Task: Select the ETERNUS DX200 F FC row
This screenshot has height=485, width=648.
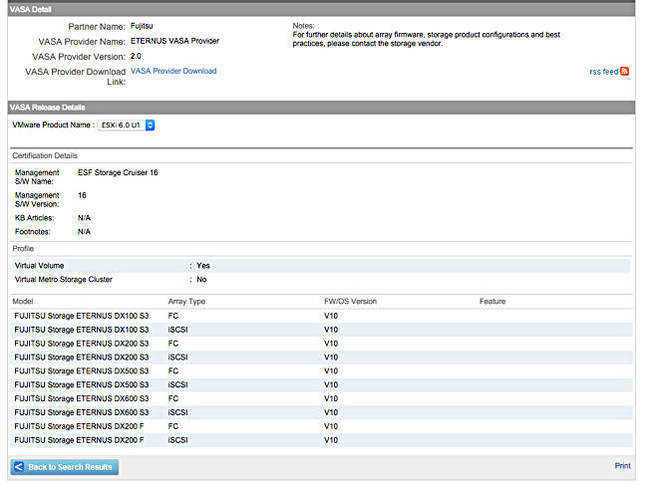Action: tap(322, 426)
